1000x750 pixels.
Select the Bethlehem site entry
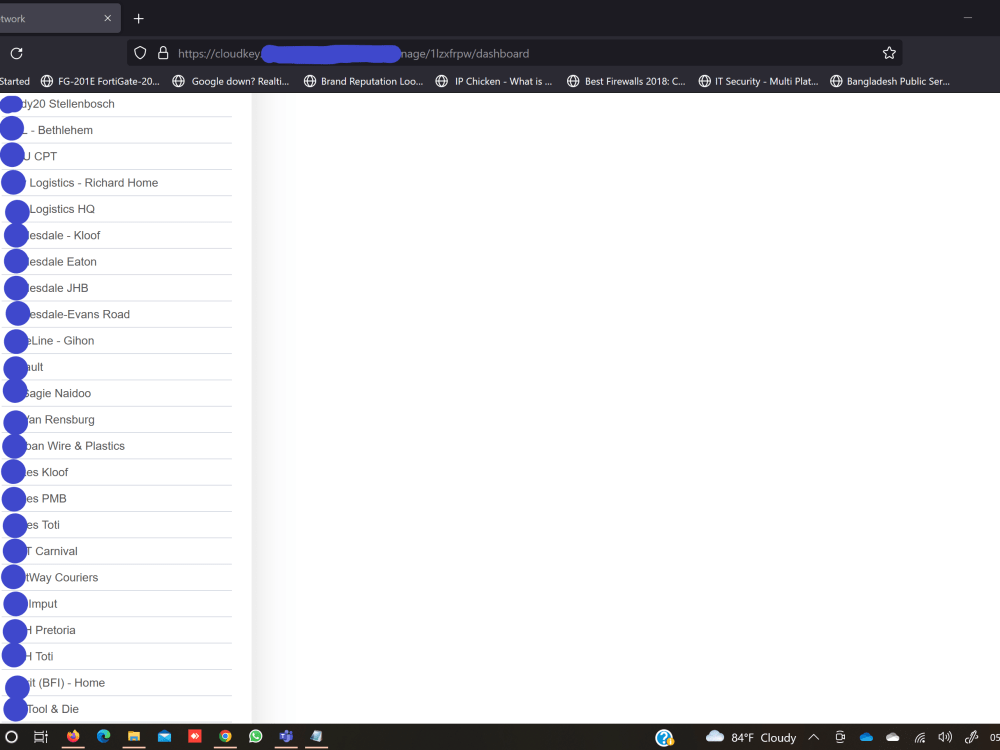point(116,130)
